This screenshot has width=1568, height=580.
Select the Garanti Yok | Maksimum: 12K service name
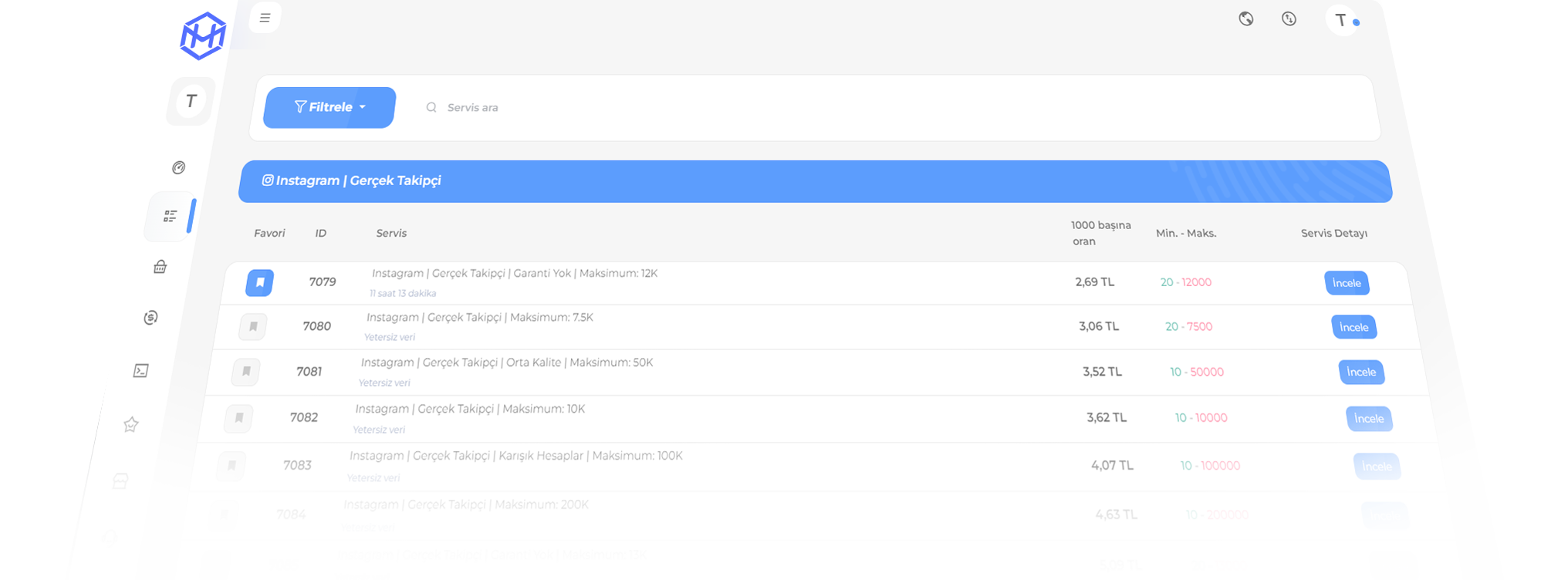click(x=515, y=273)
